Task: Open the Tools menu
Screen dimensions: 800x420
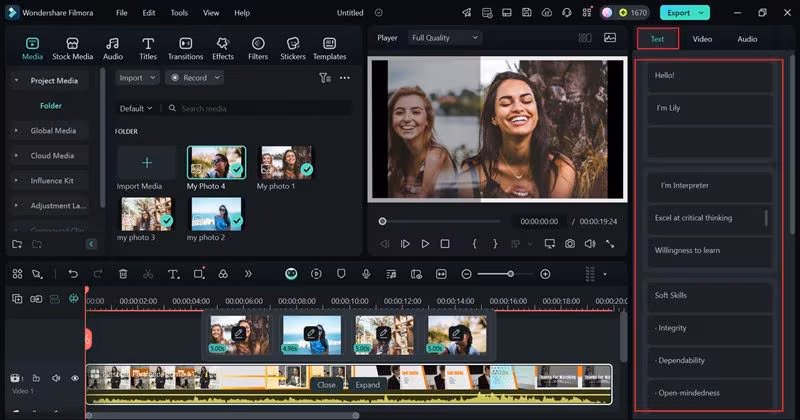Action: [x=179, y=13]
